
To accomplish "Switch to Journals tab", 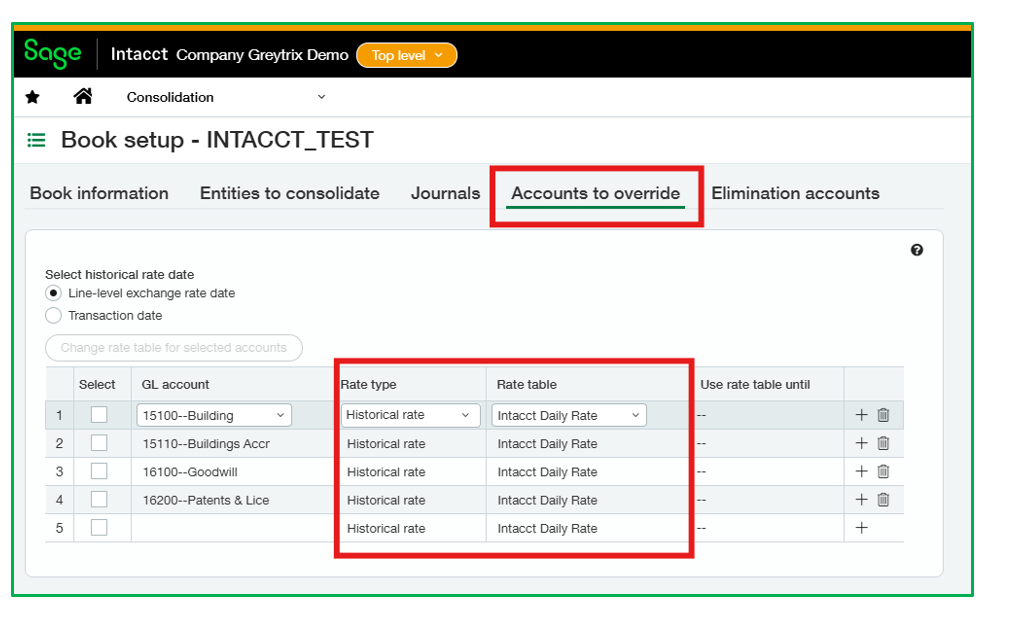I will coord(446,193).
